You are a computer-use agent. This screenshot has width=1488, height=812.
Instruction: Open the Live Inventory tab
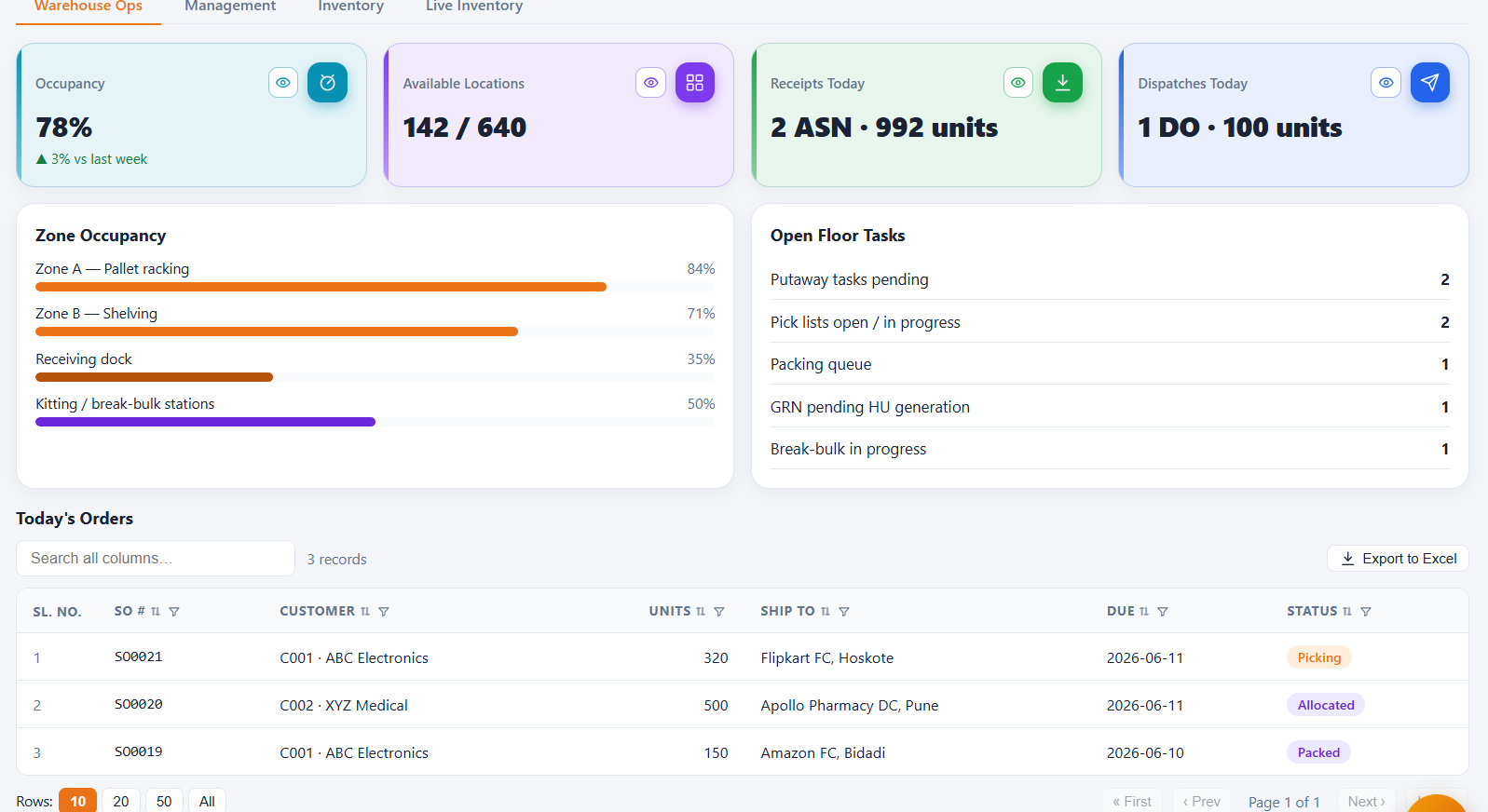coord(474,7)
